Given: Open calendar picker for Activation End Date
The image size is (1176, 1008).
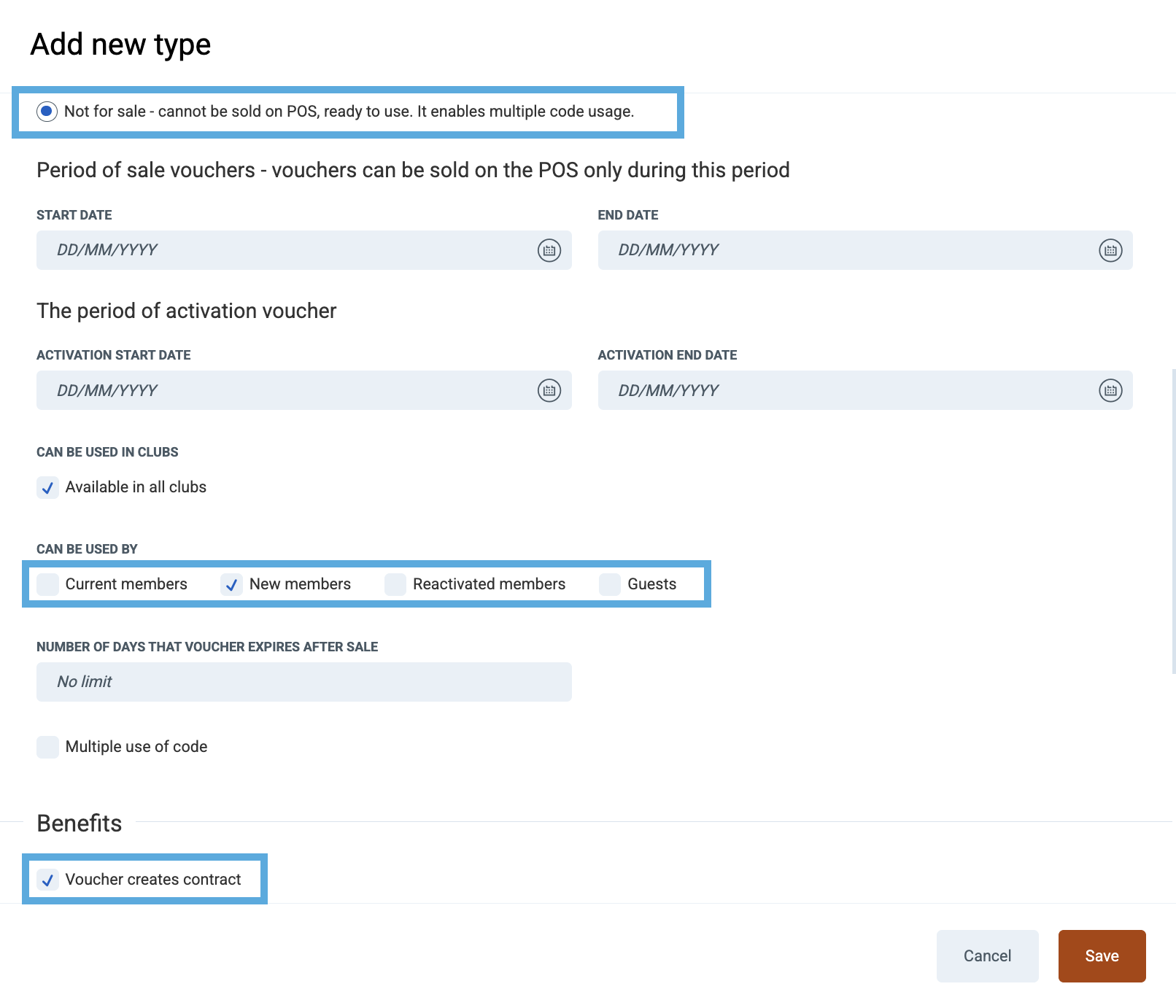Looking at the screenshot, I should tap(1110, 390).
